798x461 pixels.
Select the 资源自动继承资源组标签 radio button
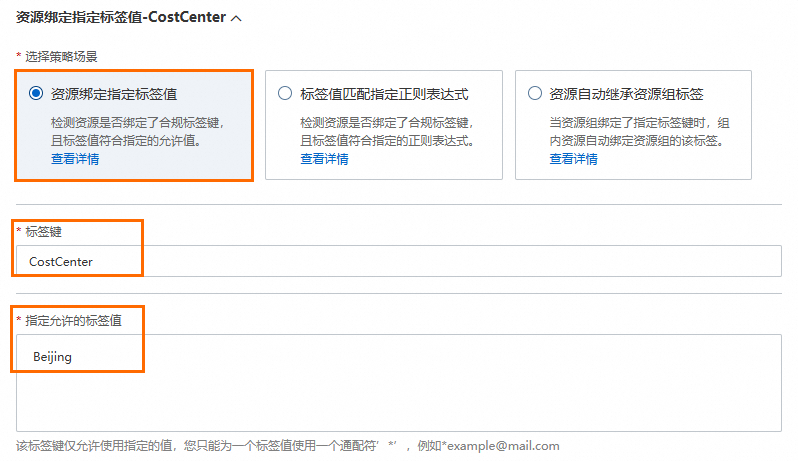(x=535, y=94)
